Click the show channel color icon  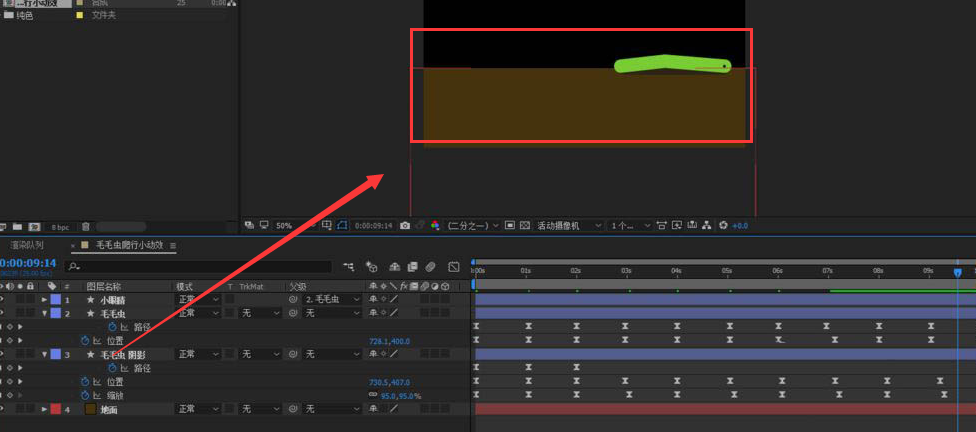pyautogui.click(x=435, y=226)
